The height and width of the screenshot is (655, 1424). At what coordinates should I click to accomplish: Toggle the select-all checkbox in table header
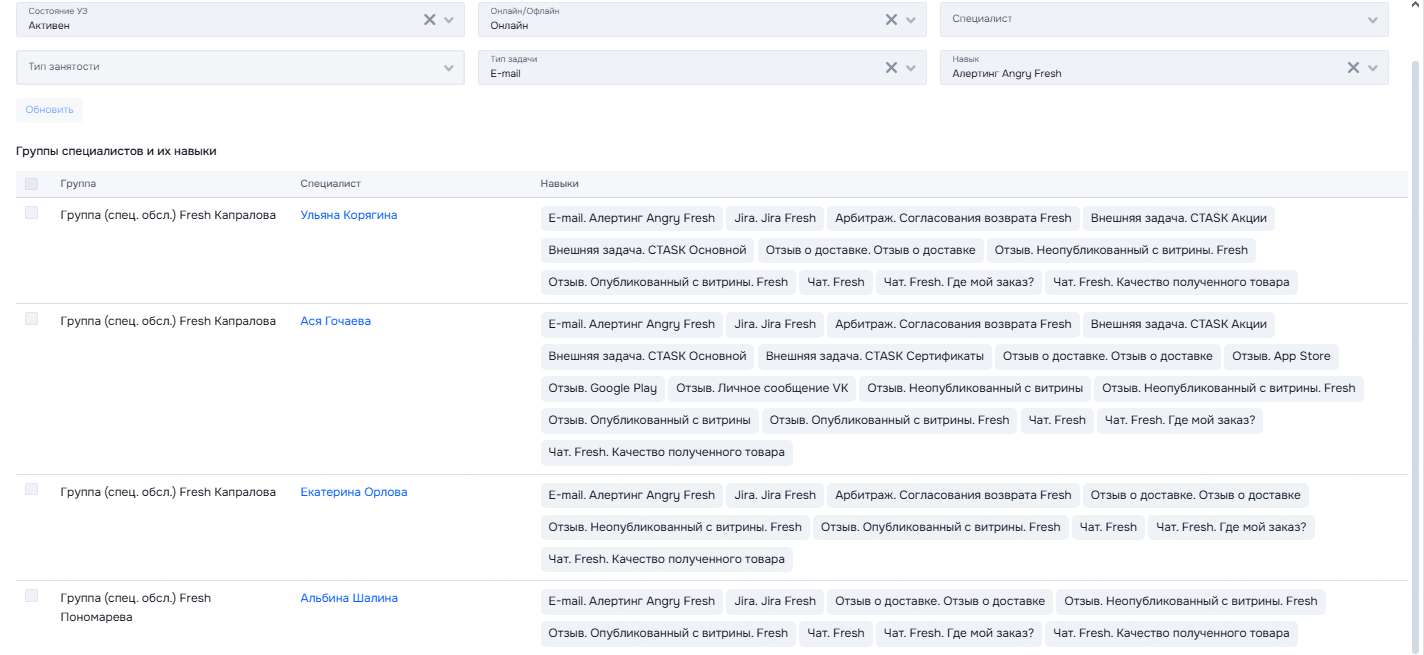pyautogui.click(x=32, y=184)
